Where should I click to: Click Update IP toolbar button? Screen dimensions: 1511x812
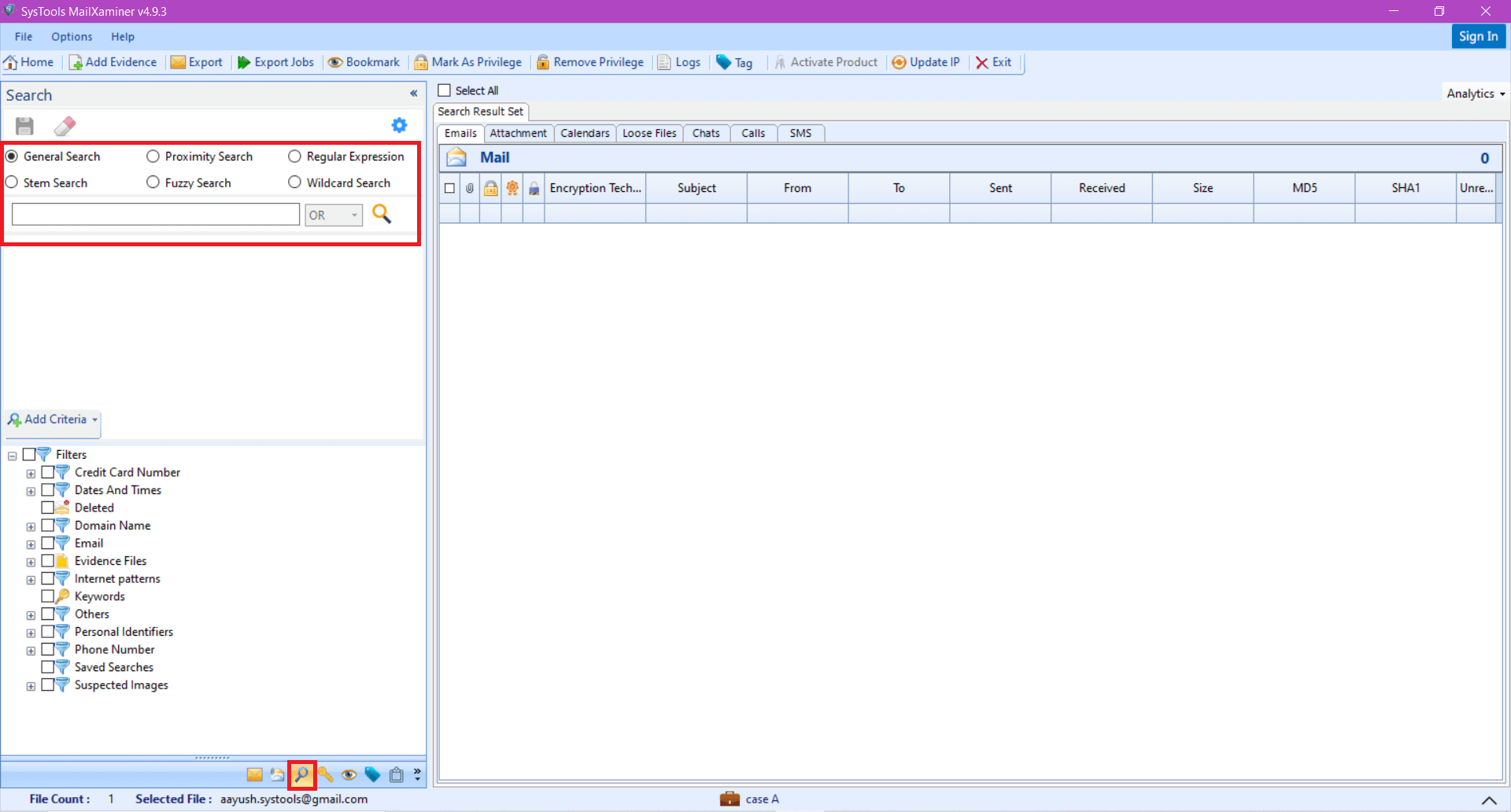[926, 62]
